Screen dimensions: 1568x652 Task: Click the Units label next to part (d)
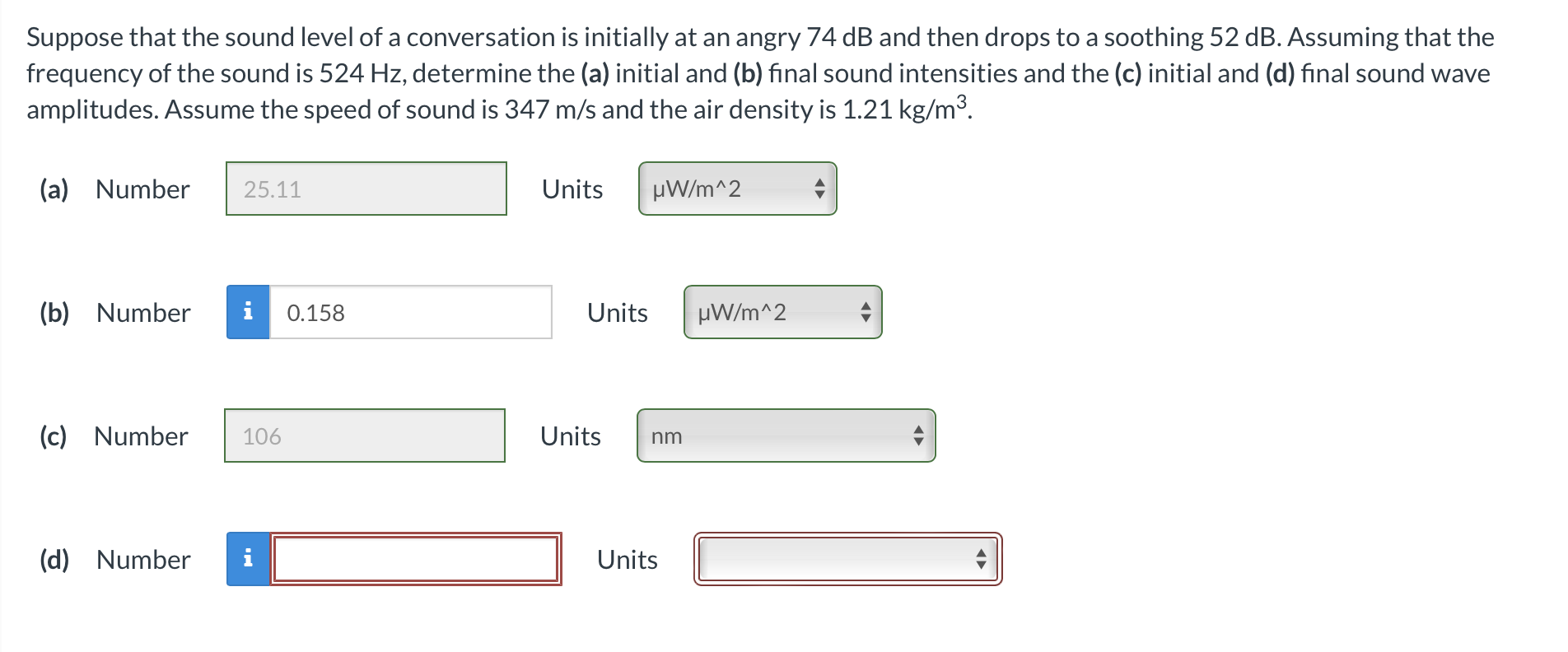pos(628,560)
